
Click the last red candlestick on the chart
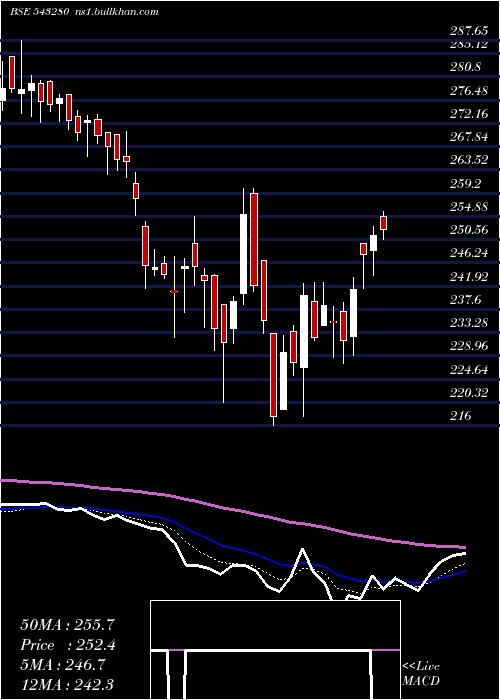[383, 222]
